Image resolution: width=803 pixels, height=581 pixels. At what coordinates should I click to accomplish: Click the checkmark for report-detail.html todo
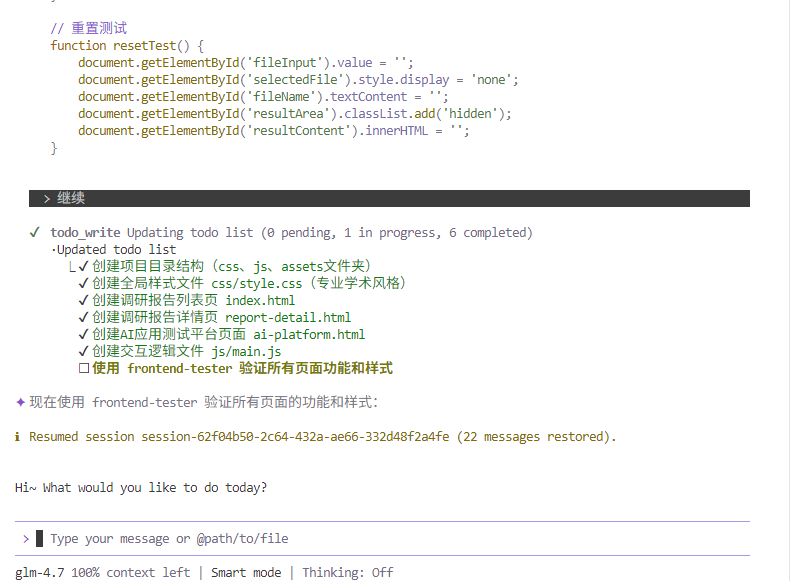(x=84, y=317)
